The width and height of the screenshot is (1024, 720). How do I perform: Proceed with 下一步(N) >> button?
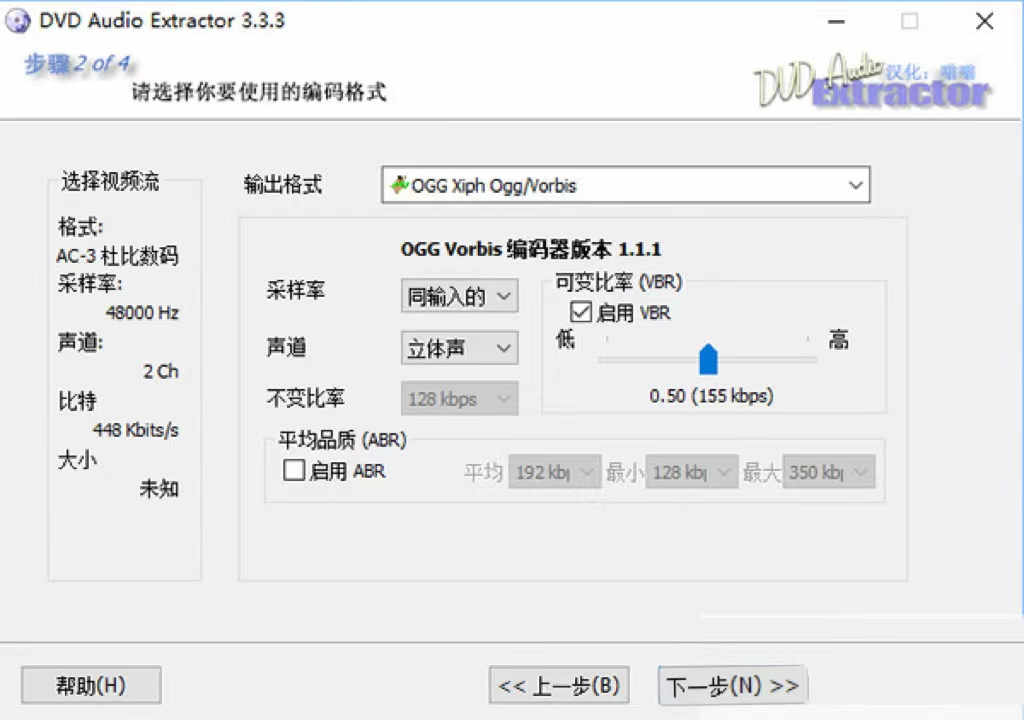tap(733, 685)
